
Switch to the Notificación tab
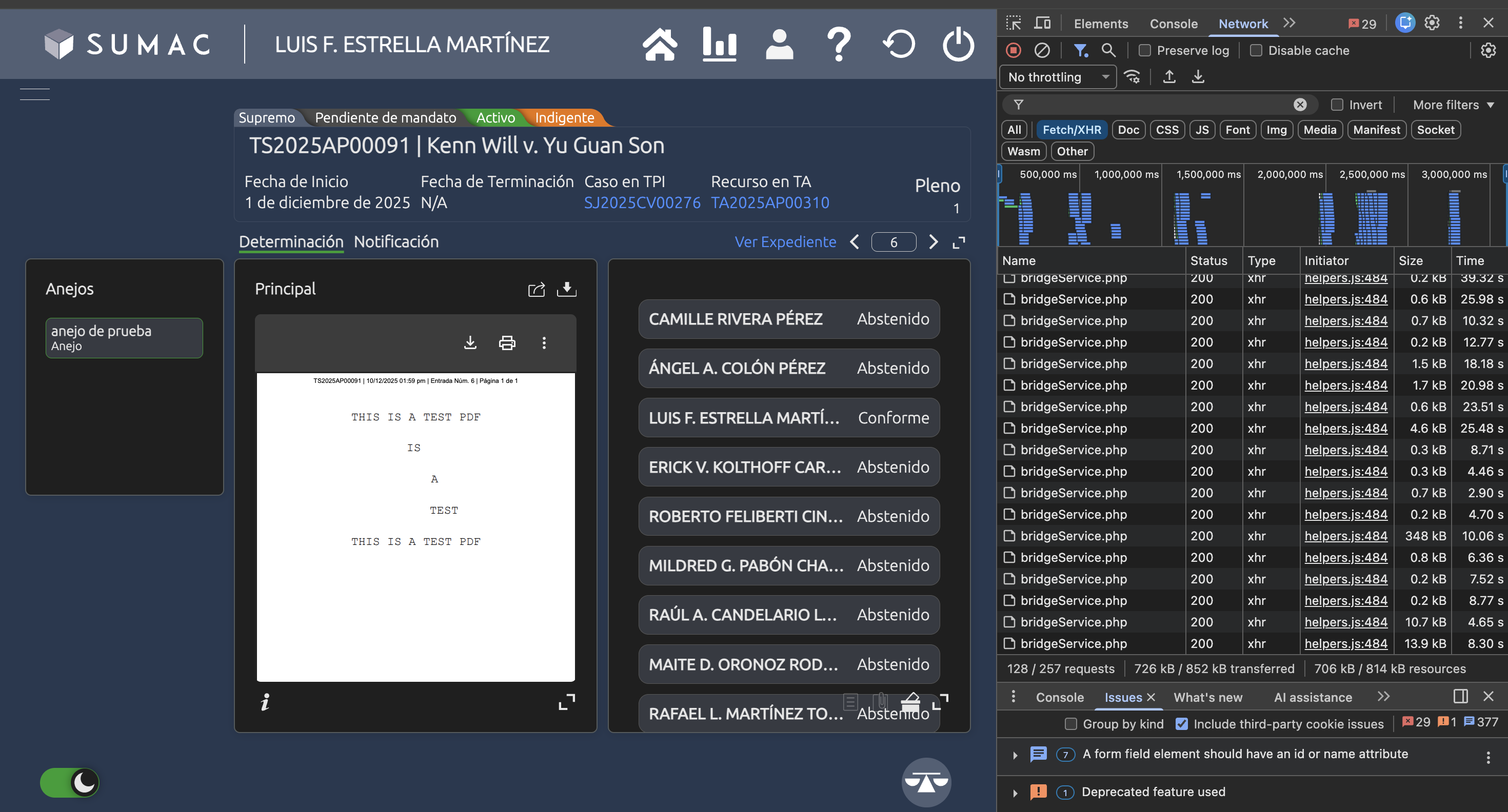396,241
